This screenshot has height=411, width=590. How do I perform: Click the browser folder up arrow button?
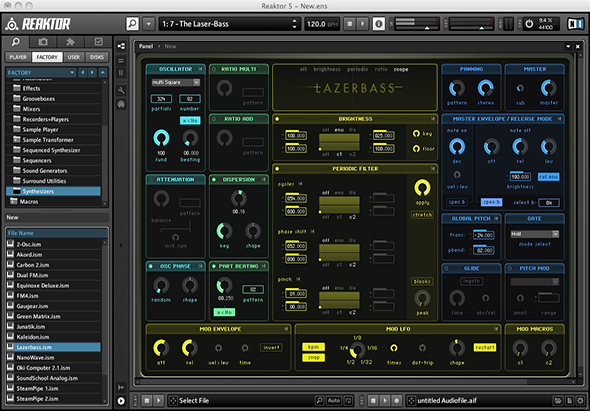pos(103,73)
